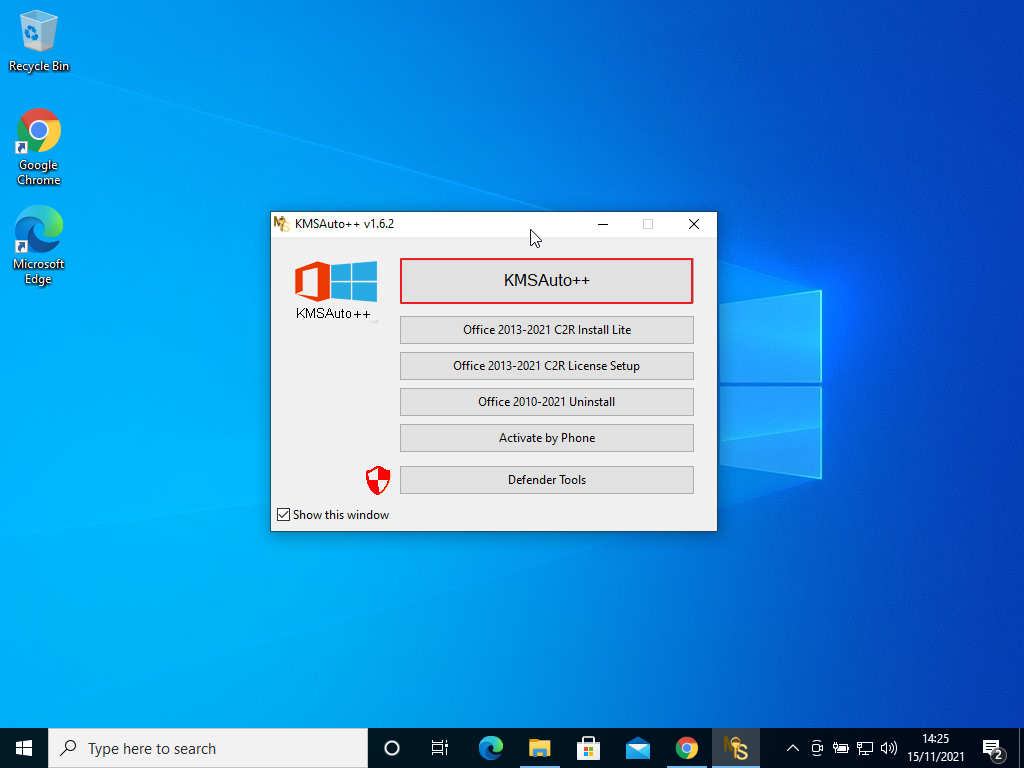Show hidden system tray icons
The height and width of the screenshot is (768, 1024).
click(x=792, y=748)
